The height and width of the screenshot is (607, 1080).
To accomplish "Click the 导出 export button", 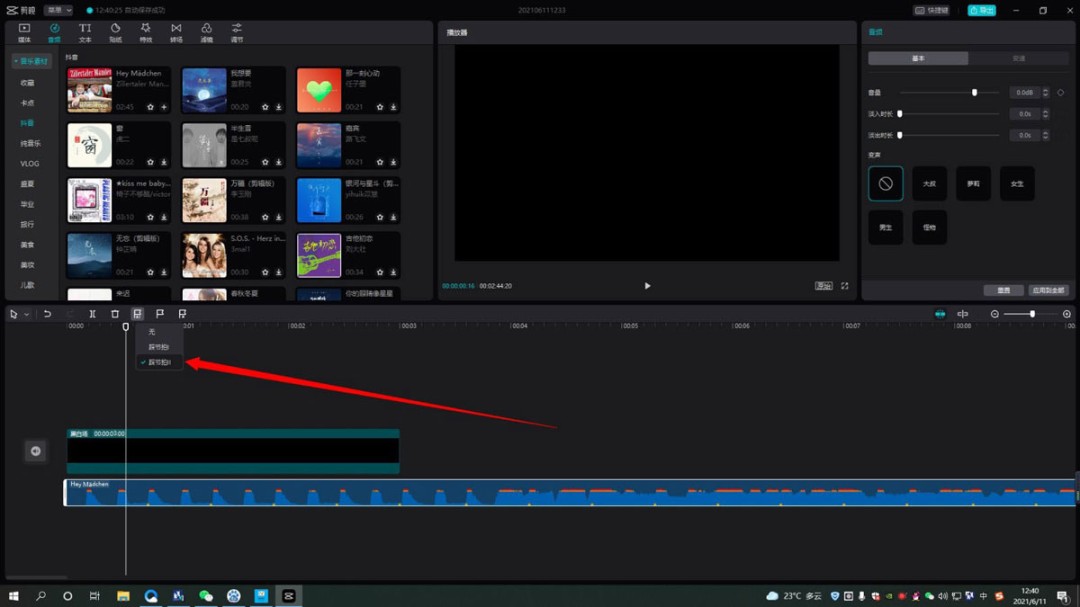I will tap(981, 10).
